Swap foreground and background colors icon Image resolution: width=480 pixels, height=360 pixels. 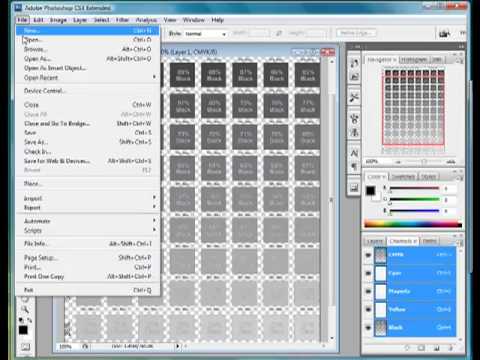click(29, 320)
